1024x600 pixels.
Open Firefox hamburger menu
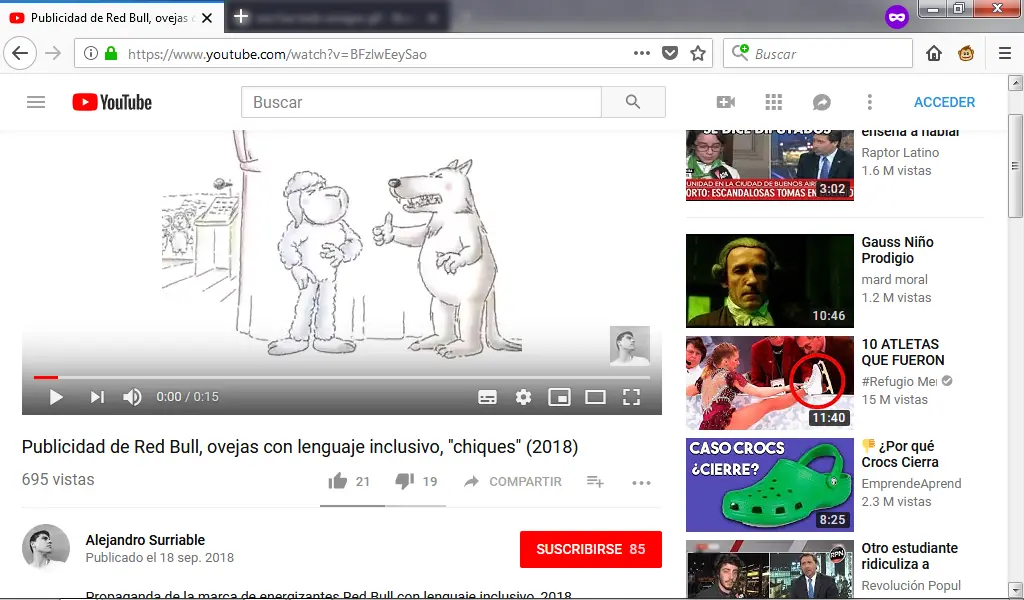click(x=1005, y=54)
